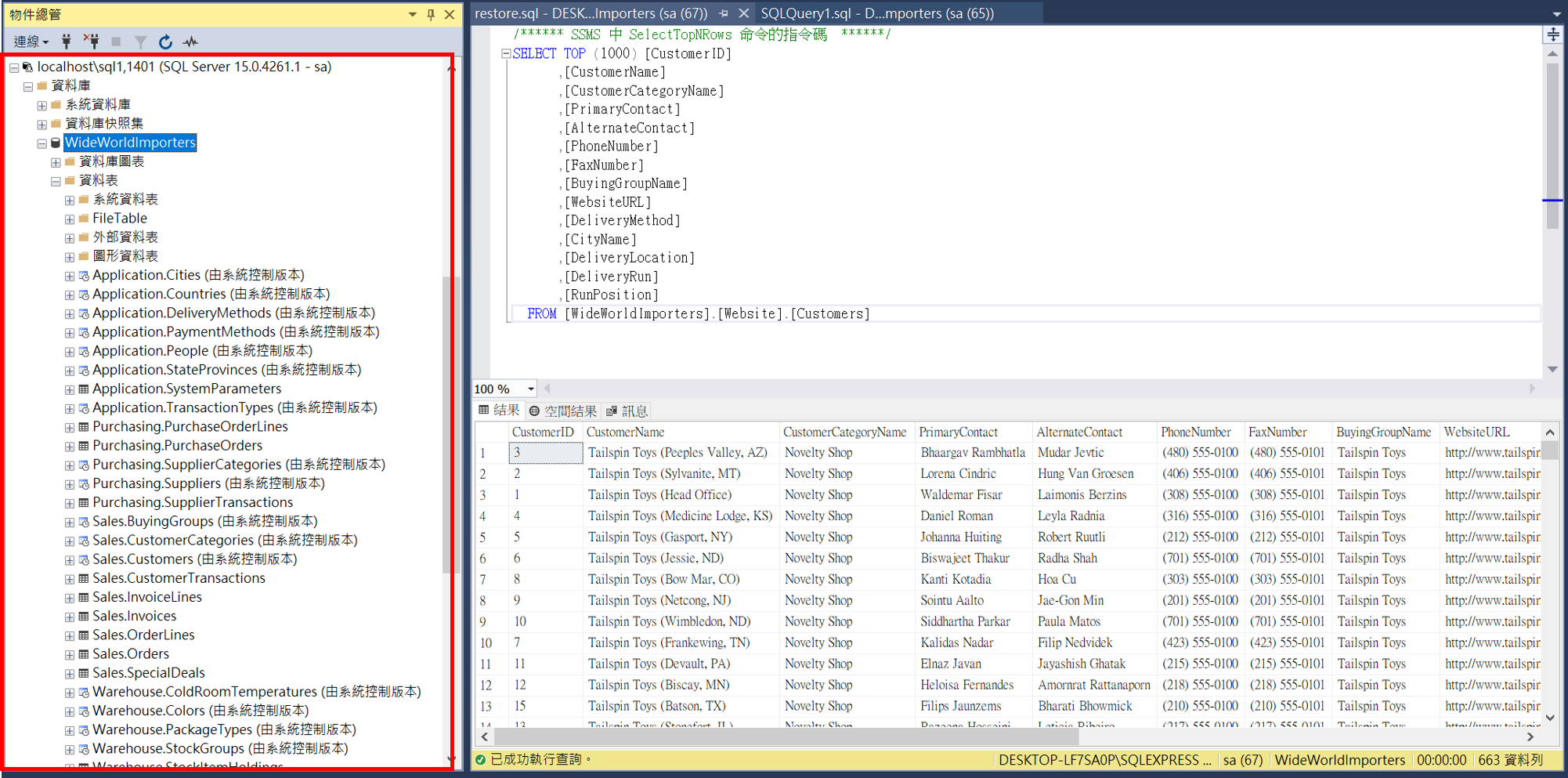Open the 100 % zoom dropdown
Viewport: 1568px width, 778px height.
point(530,389)
